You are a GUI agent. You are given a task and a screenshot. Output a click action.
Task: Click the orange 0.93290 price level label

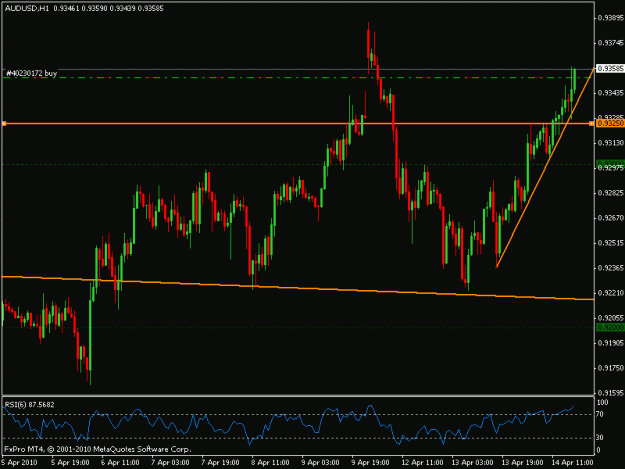(610, 124)
